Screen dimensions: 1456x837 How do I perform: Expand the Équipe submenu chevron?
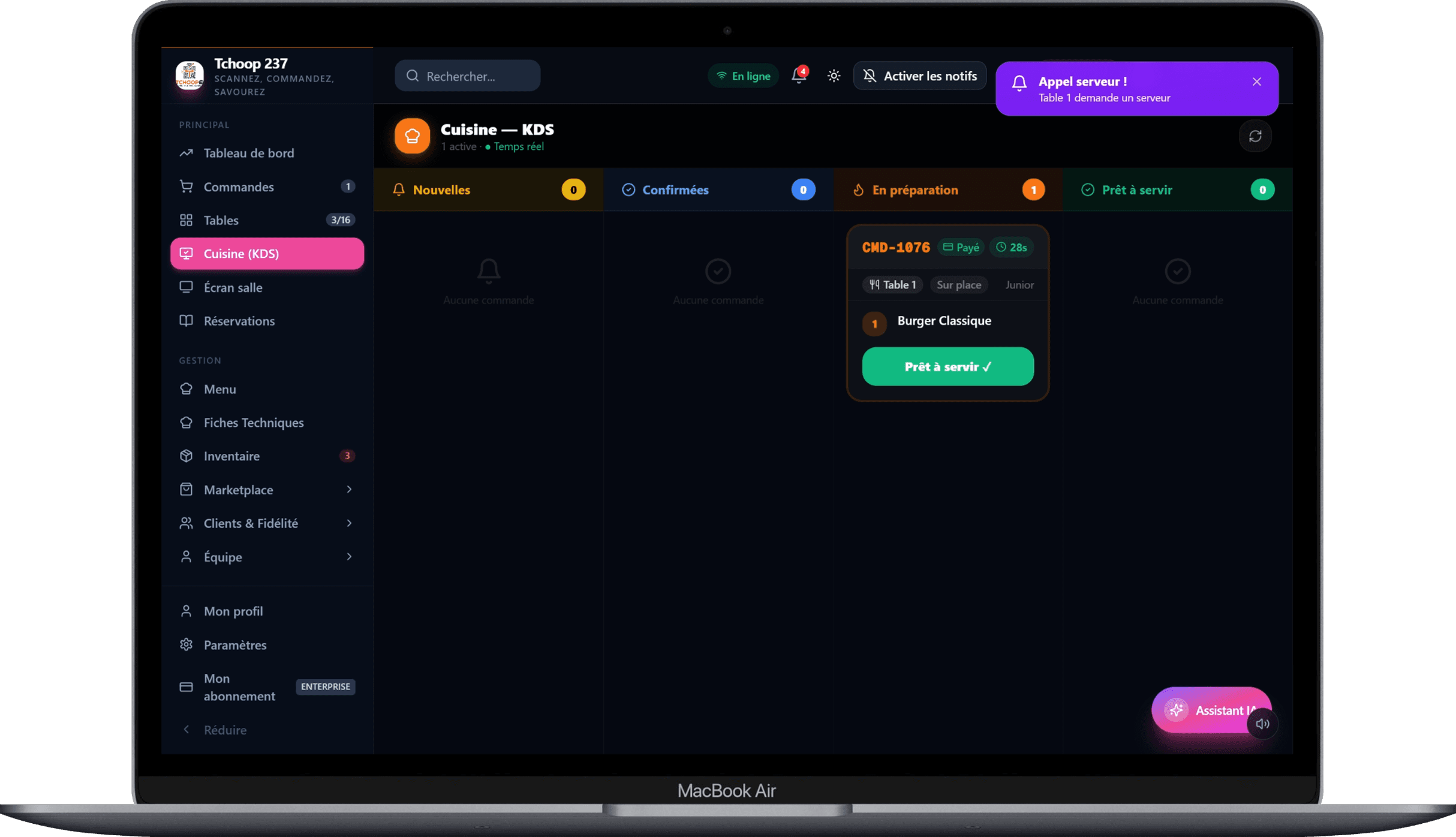[349, 557]
